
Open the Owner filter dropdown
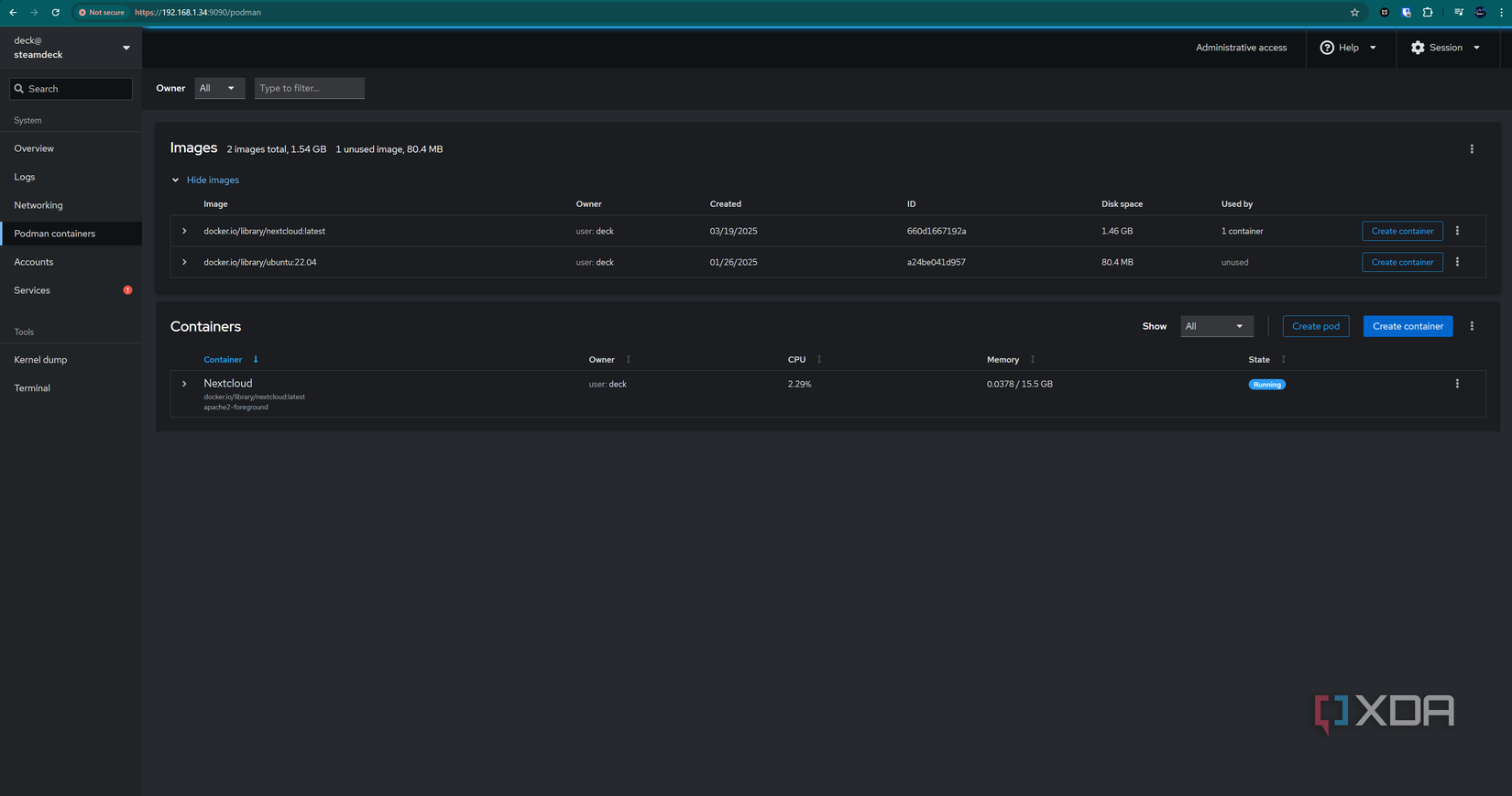(219, 88)
